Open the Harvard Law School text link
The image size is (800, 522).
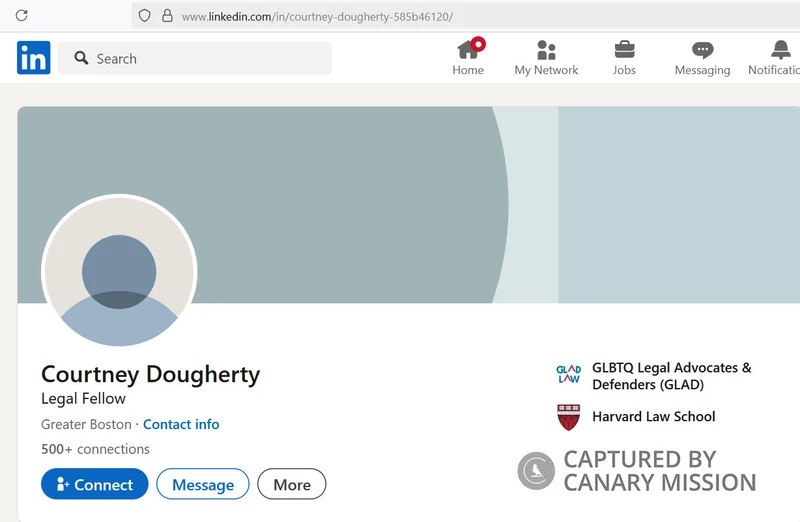653,417
